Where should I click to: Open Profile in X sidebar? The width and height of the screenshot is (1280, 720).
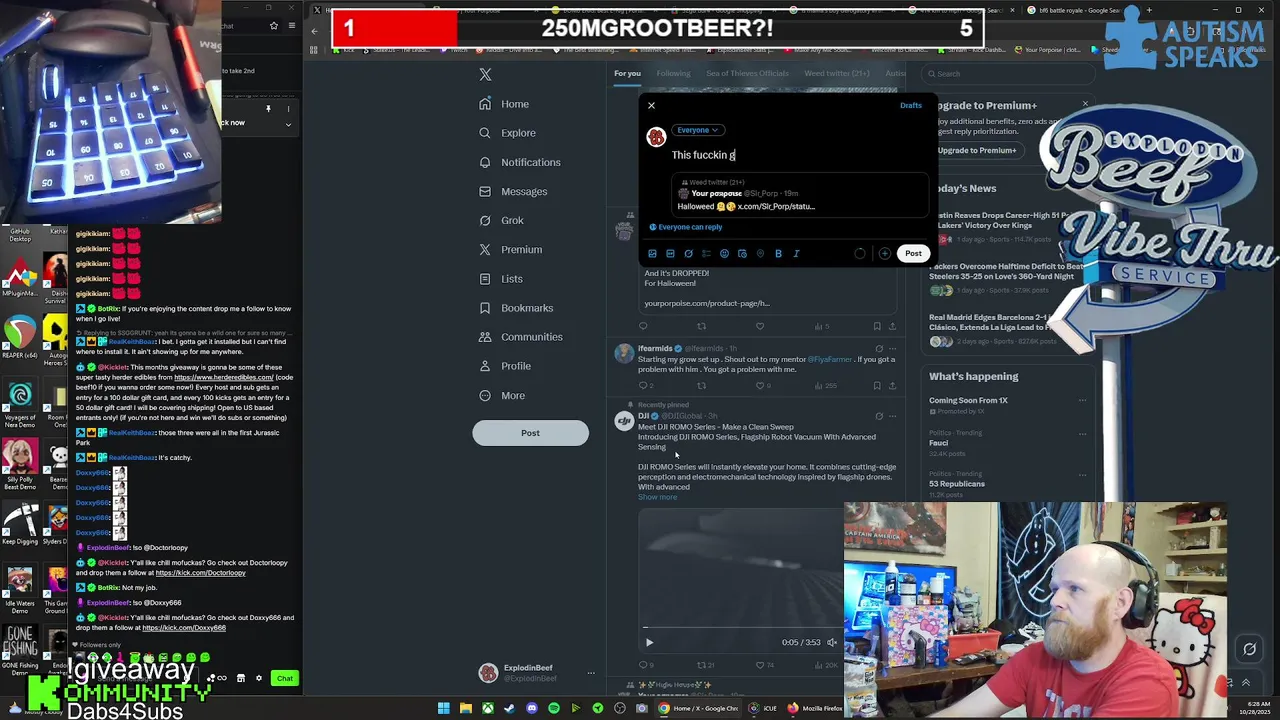(x=504, y=366)
